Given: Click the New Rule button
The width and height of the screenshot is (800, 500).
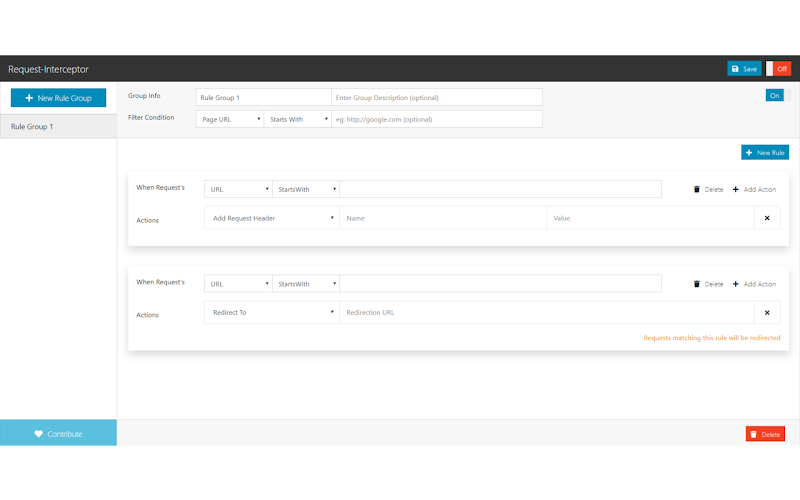Looking at the screenshot, I should point(765,153).
